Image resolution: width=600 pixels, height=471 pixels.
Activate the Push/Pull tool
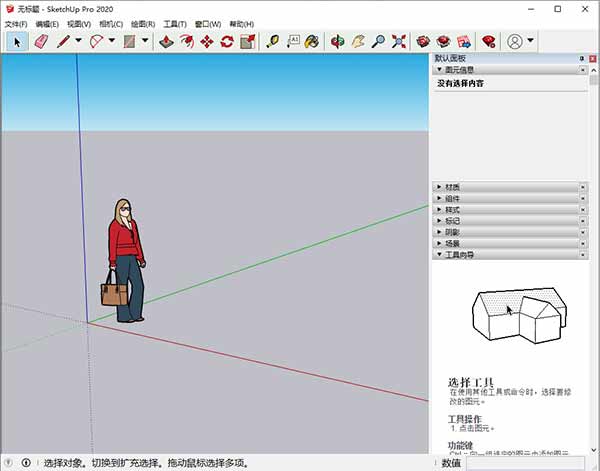click(x=166, y=42)
